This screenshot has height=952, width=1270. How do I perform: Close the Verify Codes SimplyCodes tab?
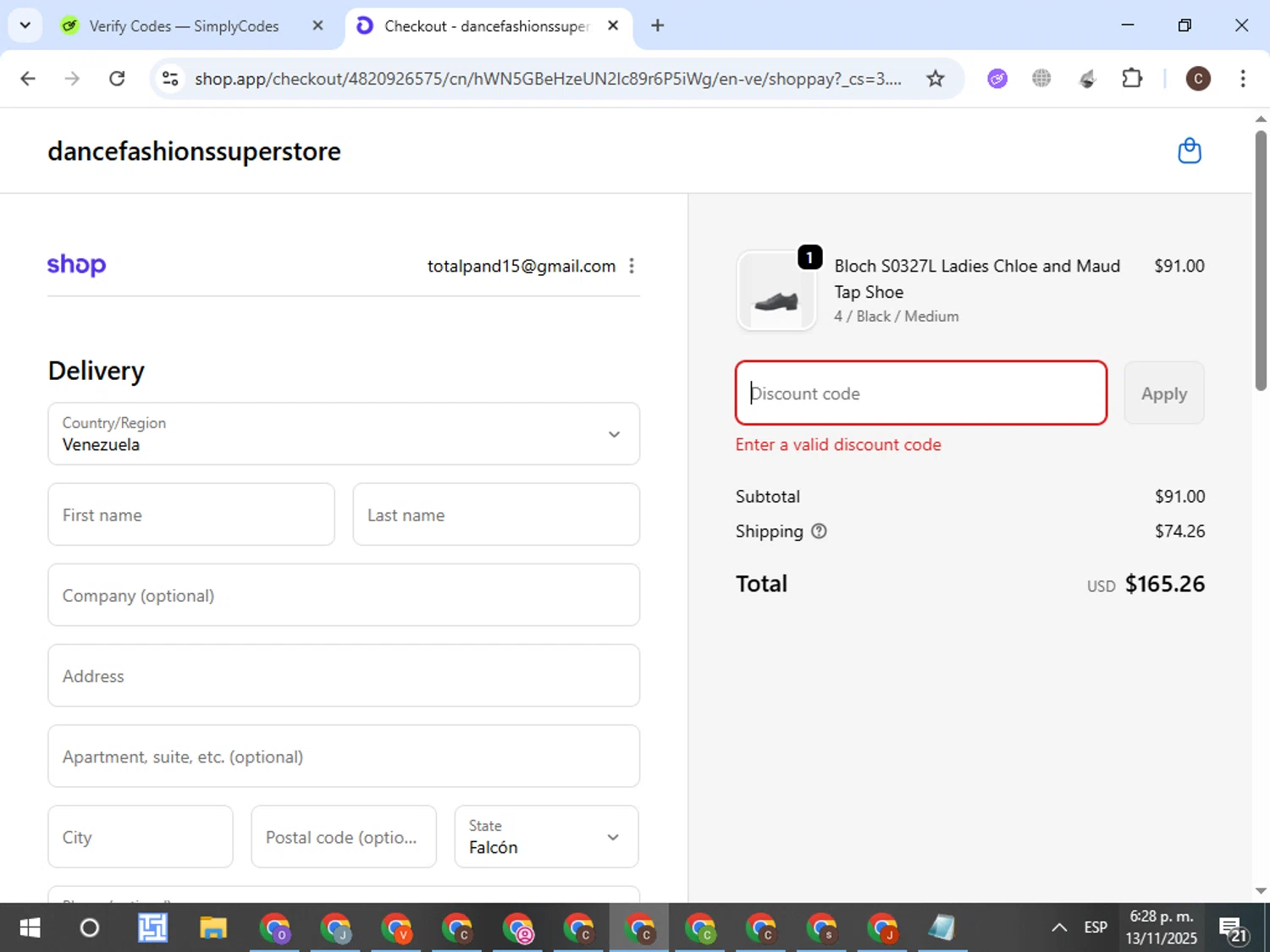(x=317, y=25)
